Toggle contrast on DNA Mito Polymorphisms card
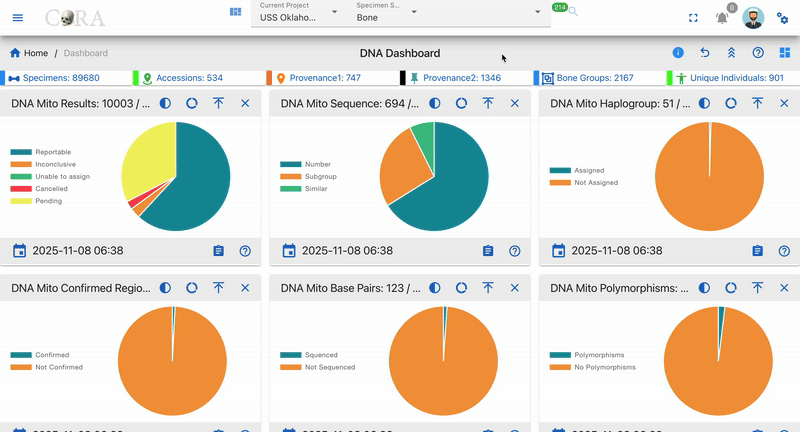 [x=704, y=288]
